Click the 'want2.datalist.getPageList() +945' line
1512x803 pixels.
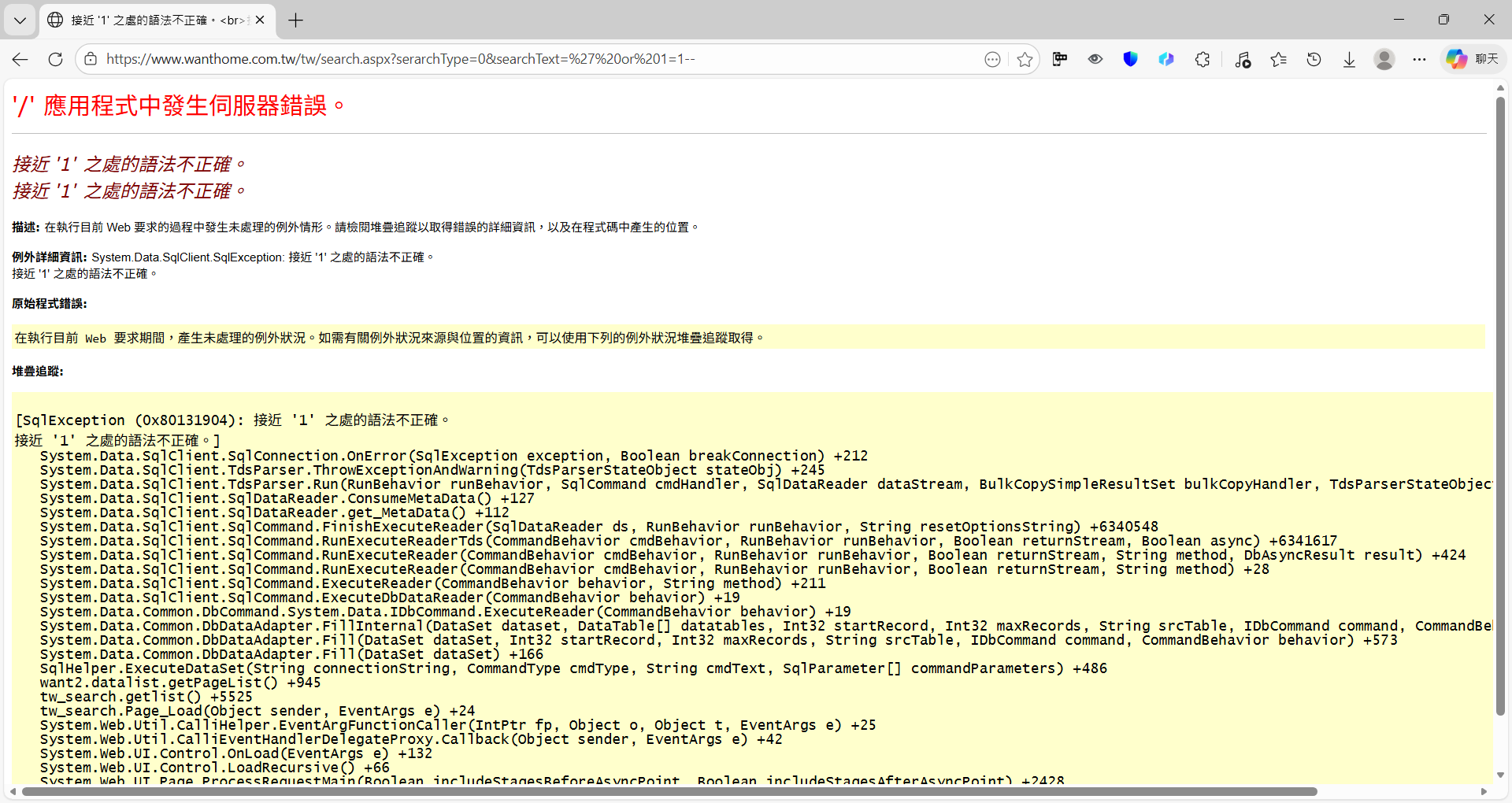pos(180,683)
